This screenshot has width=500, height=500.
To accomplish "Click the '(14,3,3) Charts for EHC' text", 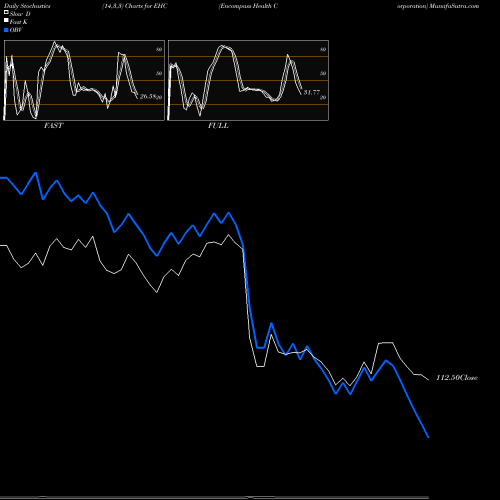I will pyautogui.click(x=135, y=6).
